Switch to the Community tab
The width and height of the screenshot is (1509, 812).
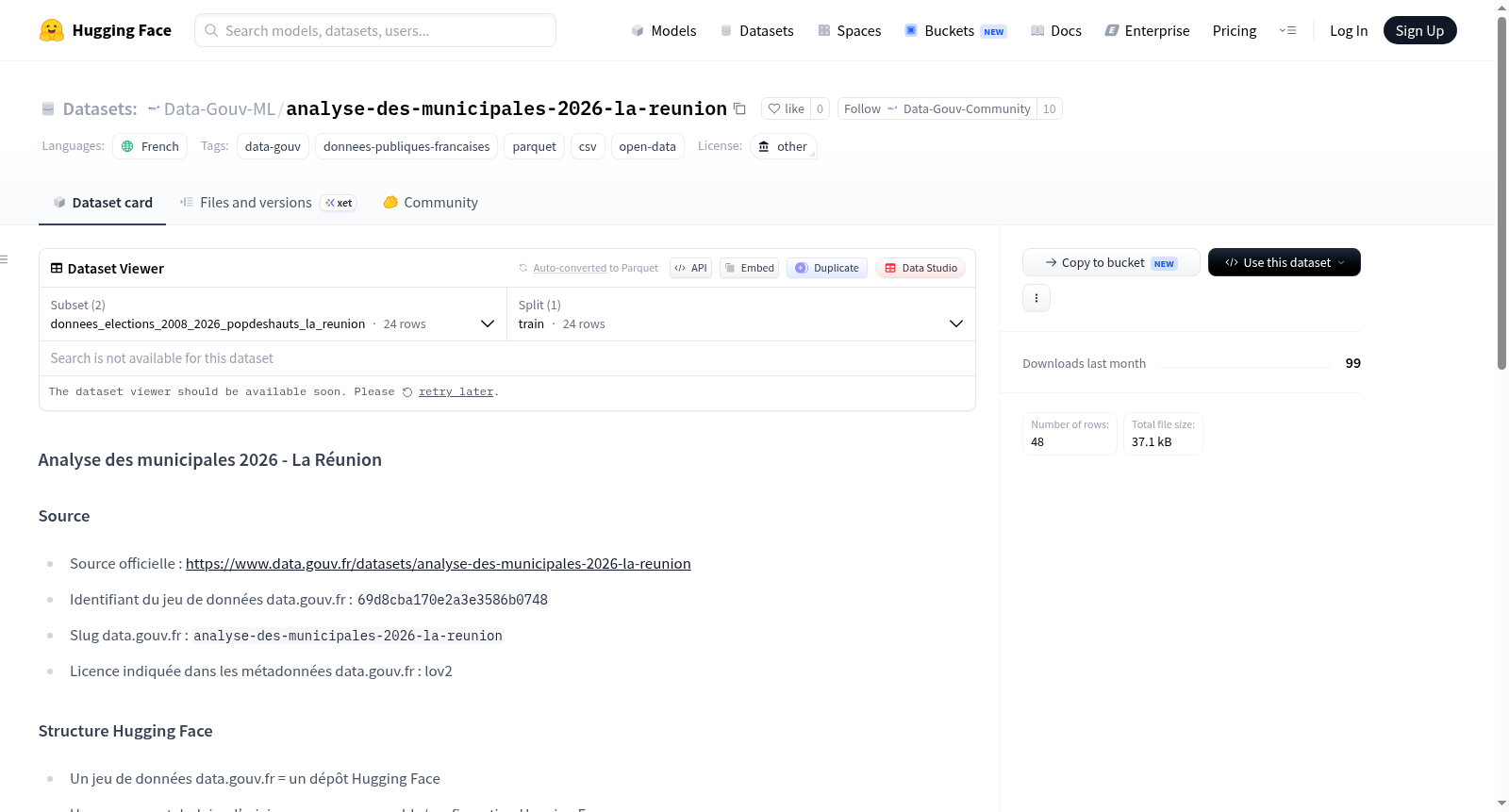tap(430, 202)
